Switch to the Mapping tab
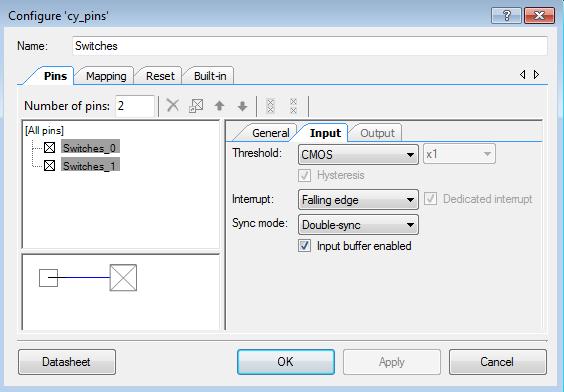This screenshot has height=392, width=564. point(106,76)
